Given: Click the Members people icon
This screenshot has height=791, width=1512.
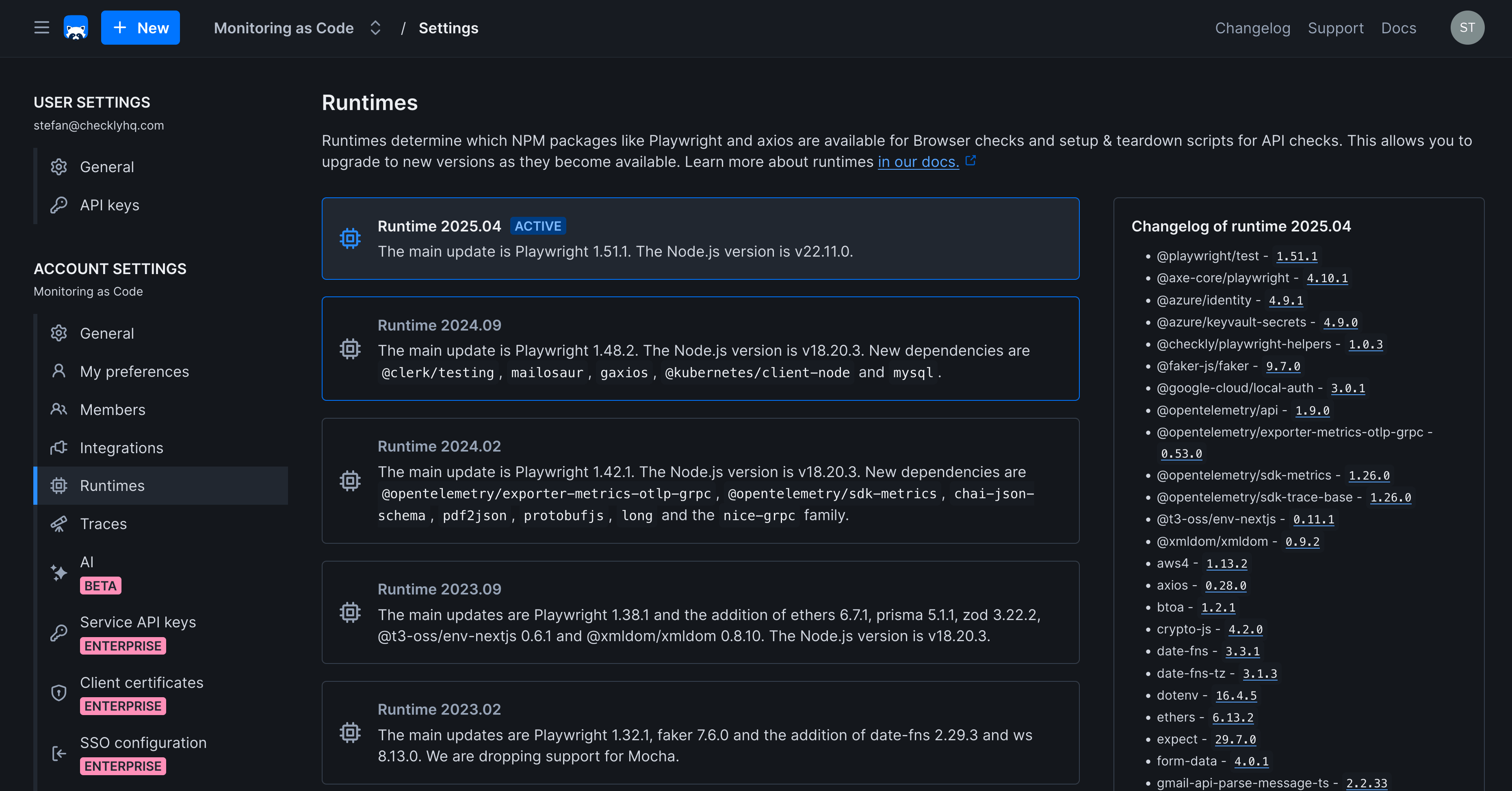Looking at the screenshot, I should pyautogui.click(x=58, y=410).
